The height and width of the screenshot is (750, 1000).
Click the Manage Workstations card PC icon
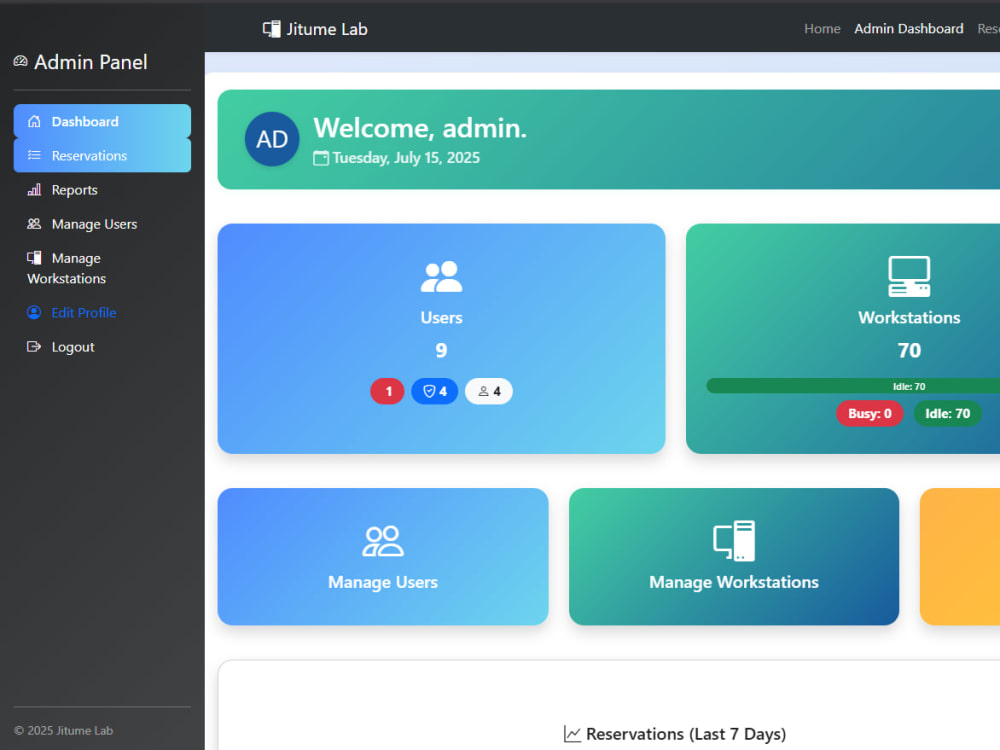click(x=734, y=541)
